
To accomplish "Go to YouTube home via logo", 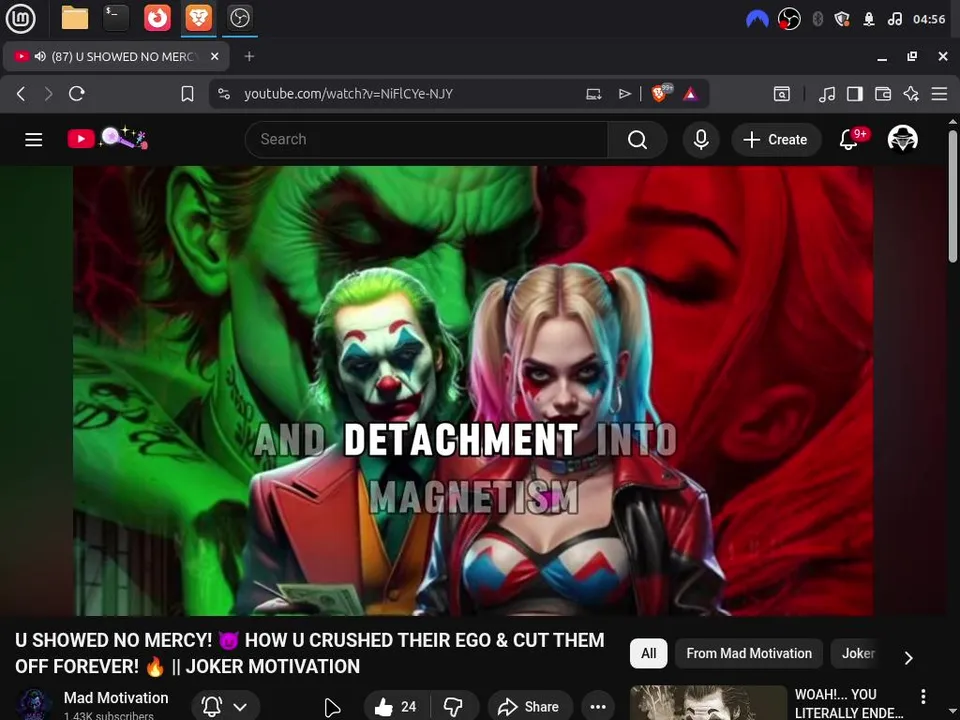I will (x=107, y=138).
